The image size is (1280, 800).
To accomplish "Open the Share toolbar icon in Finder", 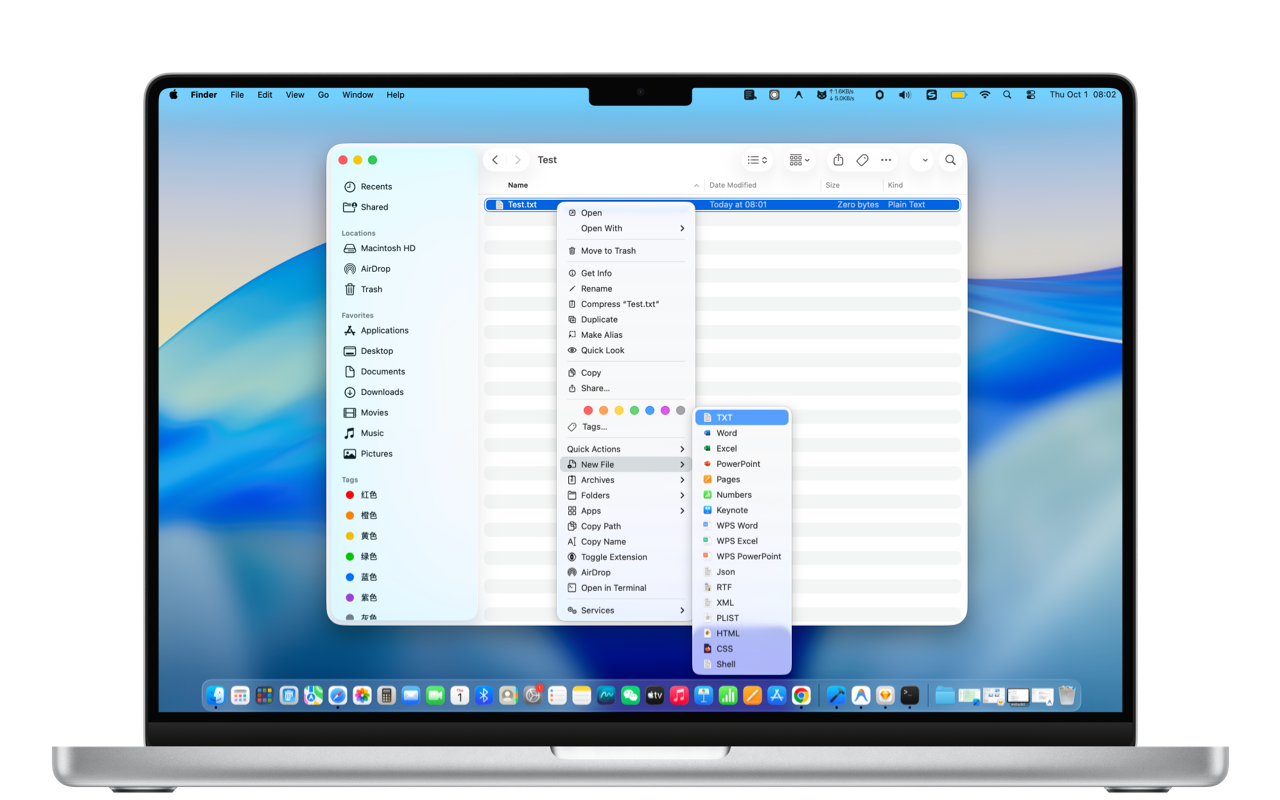I will coord(838,160).
